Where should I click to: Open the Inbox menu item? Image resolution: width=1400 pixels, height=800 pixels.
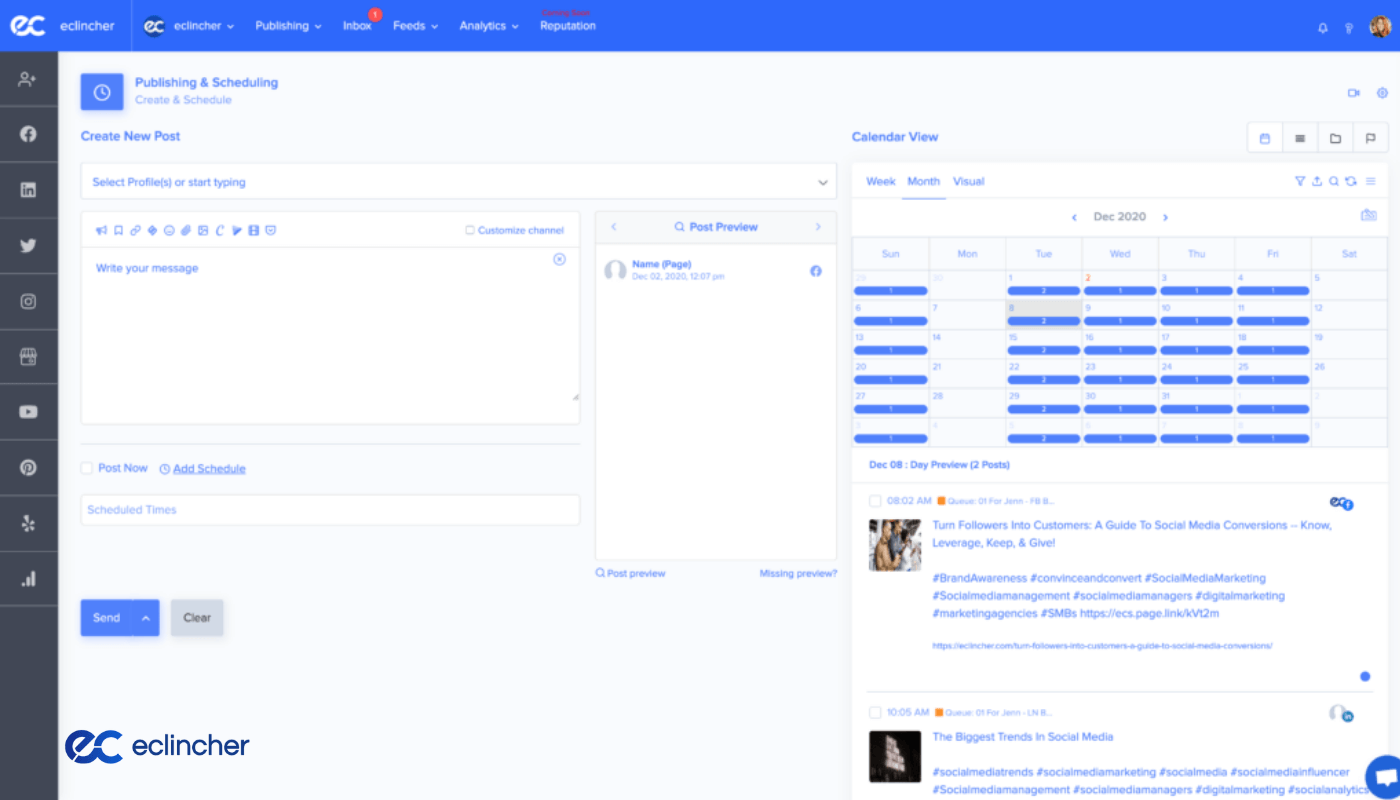(x=357, y=26)
